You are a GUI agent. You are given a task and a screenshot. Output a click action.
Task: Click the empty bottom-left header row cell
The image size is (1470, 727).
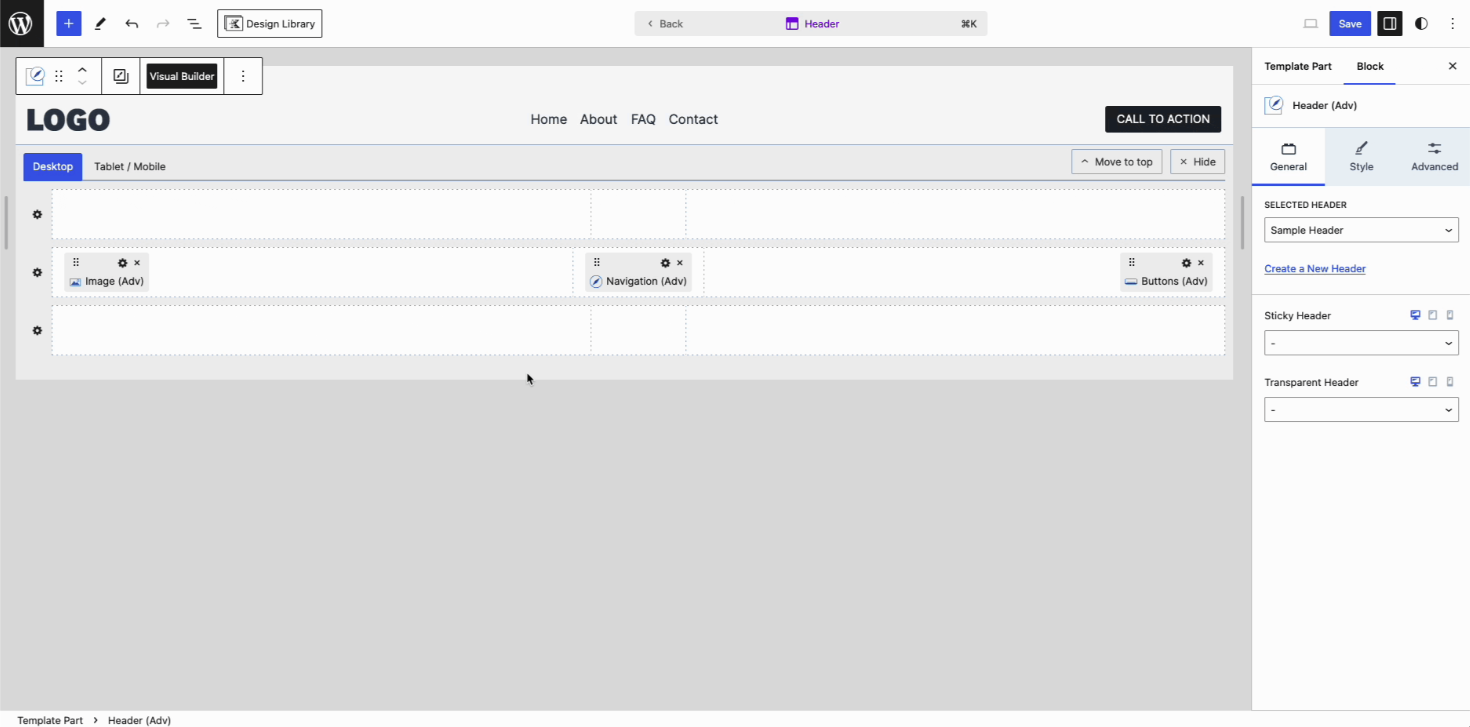320,330
